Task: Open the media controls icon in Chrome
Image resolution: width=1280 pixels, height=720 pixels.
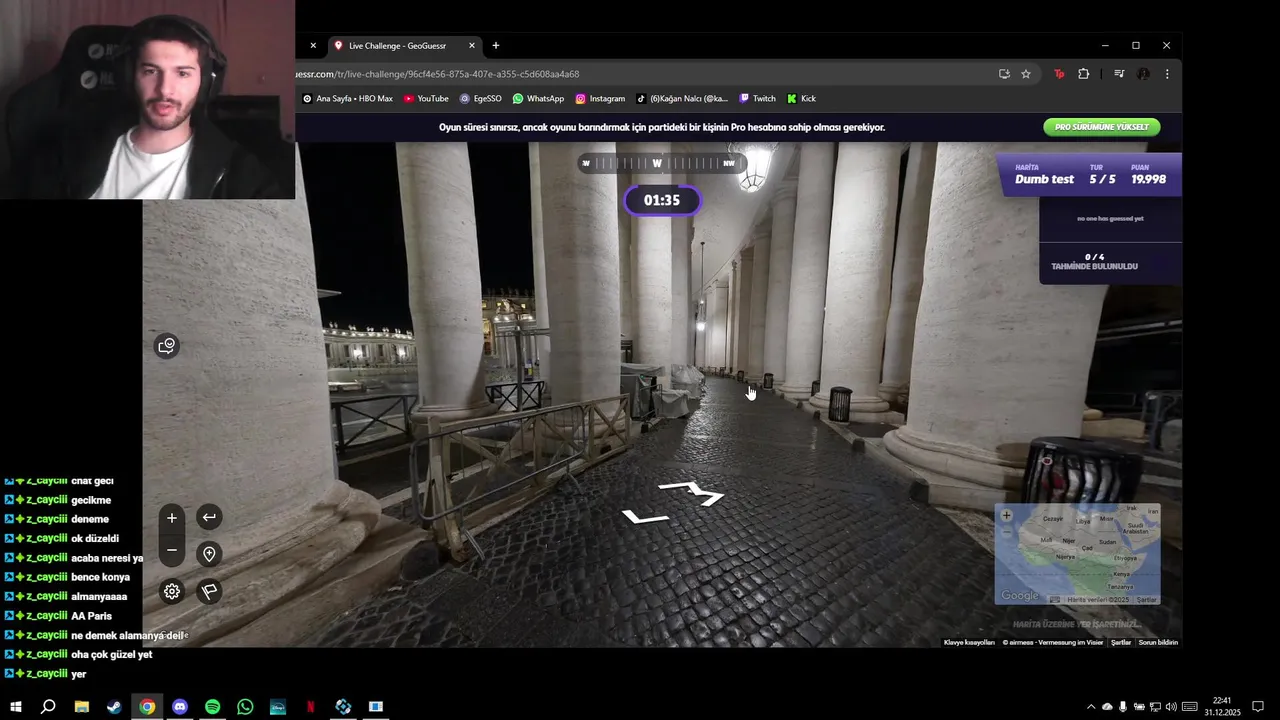Action: pyautogui.click(x=1119, y=74)
